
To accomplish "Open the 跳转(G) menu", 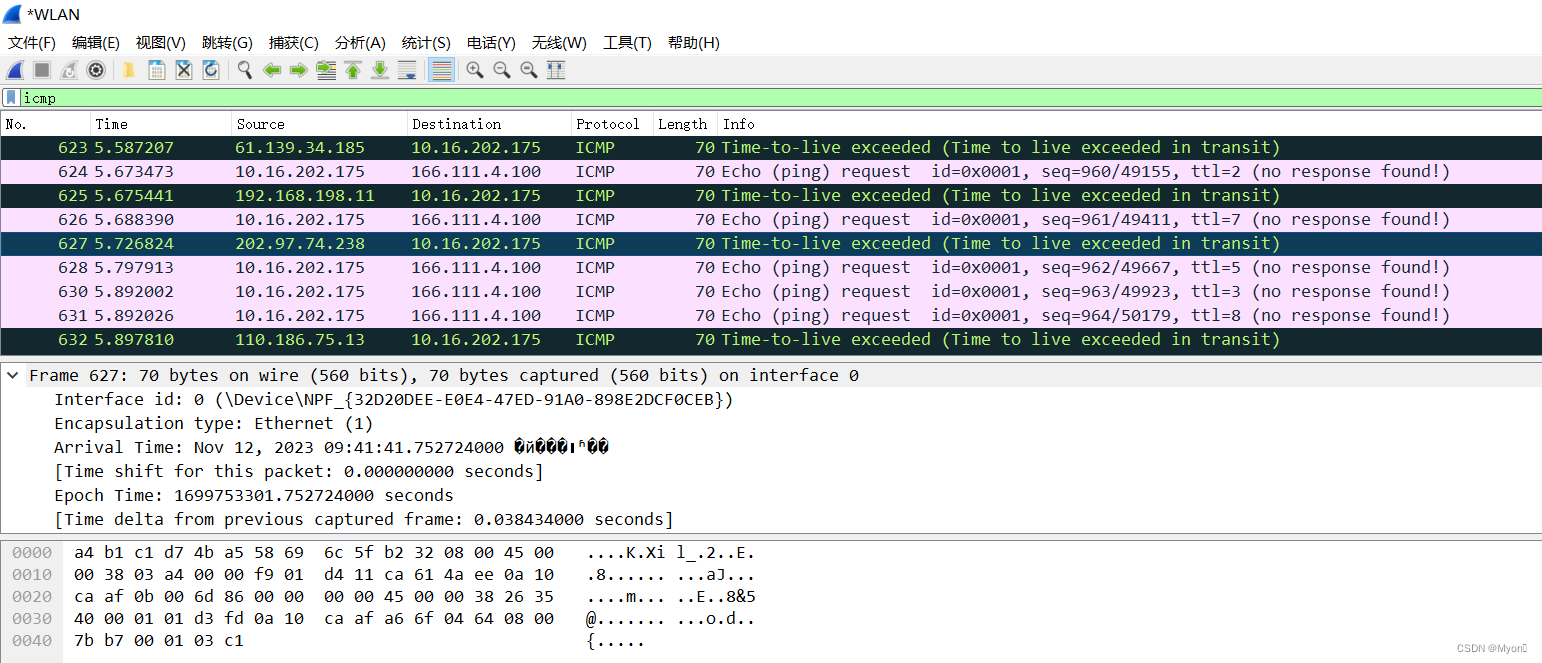I will click(x=227, y=43).
